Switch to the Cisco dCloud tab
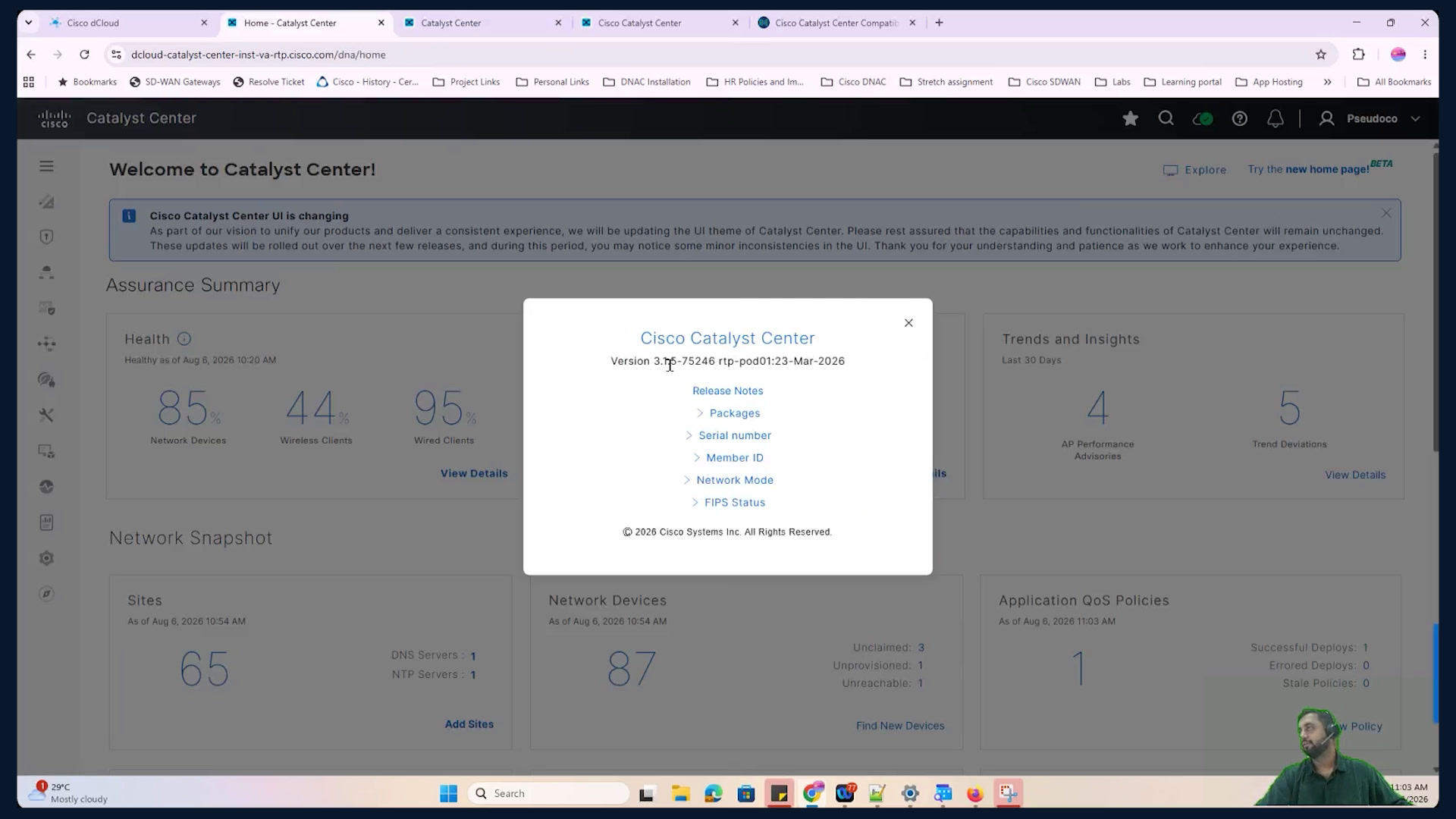This screenshot has height=819, width=1456. point(129,23)
